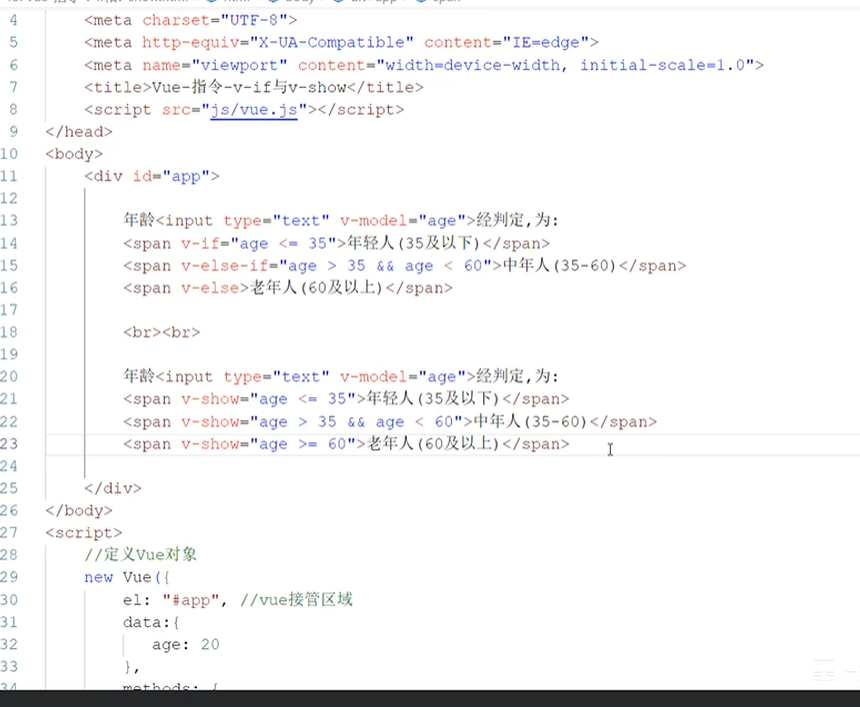The width and height of the screenshot is (860, 707).
Task: Click line number 4 in the gutter
Action: click(13, 20)
